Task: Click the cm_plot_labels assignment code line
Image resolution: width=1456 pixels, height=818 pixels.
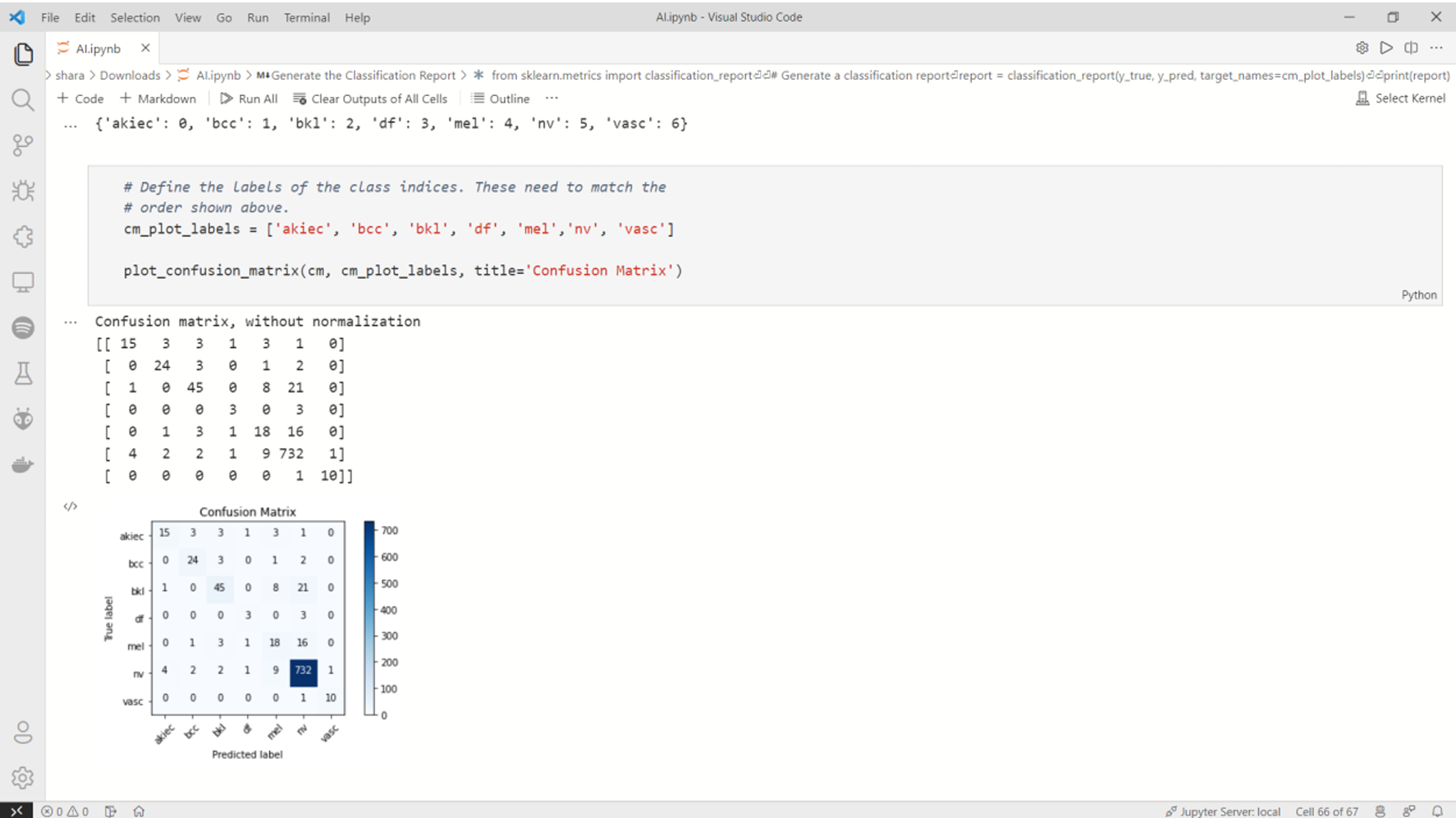Action: (x=399, y=229)
